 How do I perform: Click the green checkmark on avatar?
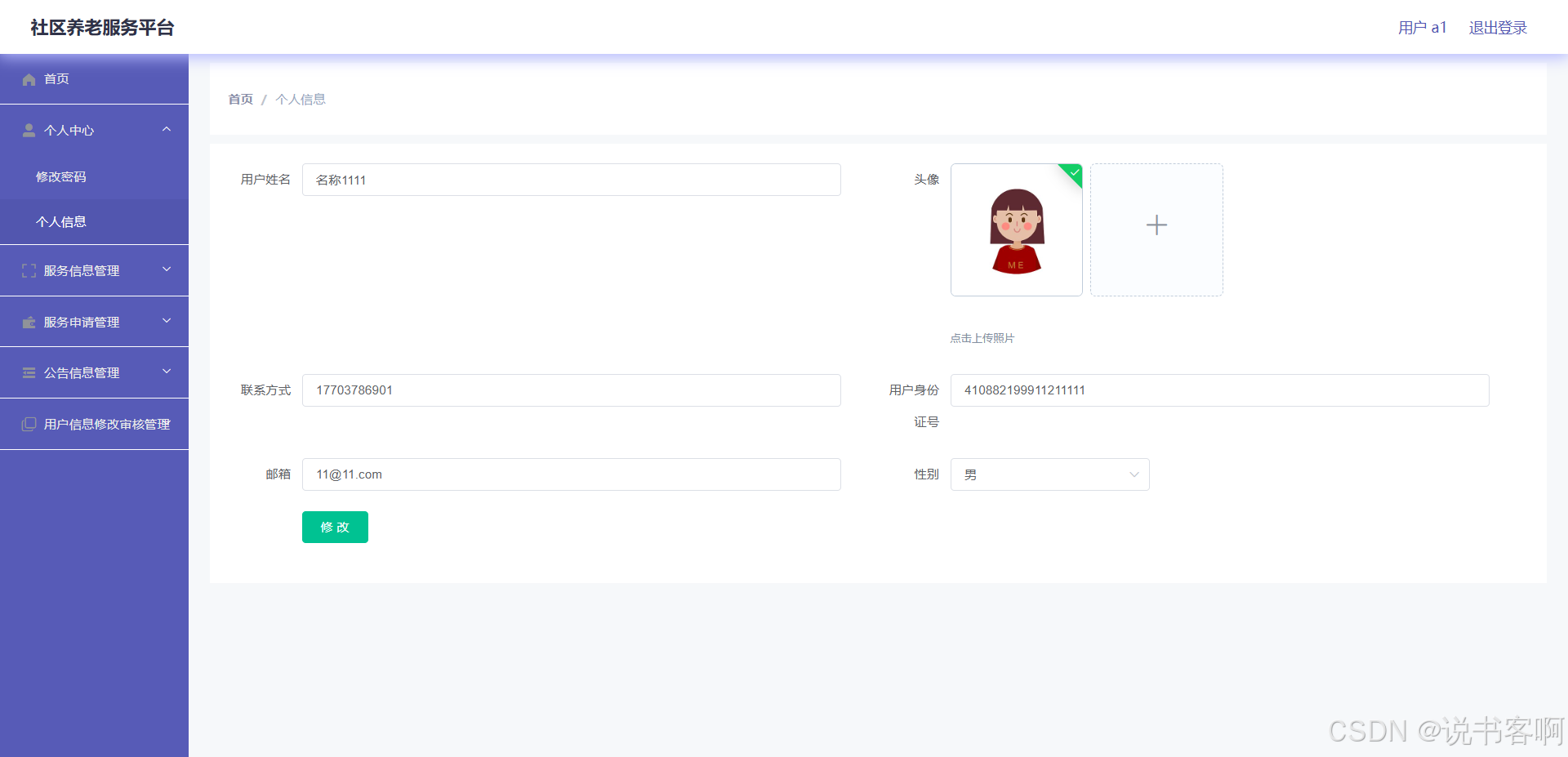[1074, 172]
